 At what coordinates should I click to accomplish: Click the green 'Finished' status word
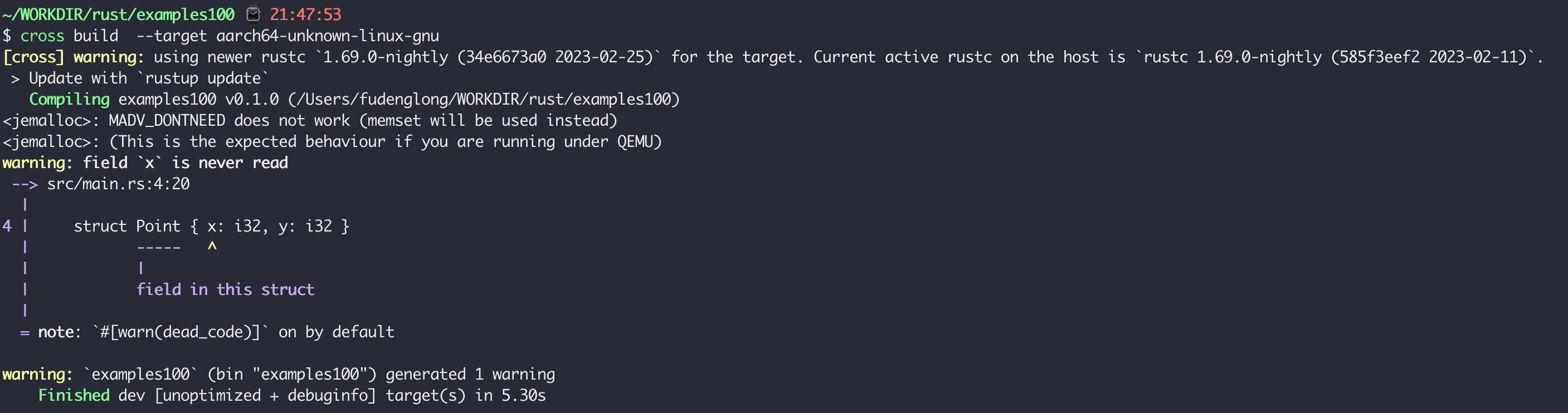[74, 395]
